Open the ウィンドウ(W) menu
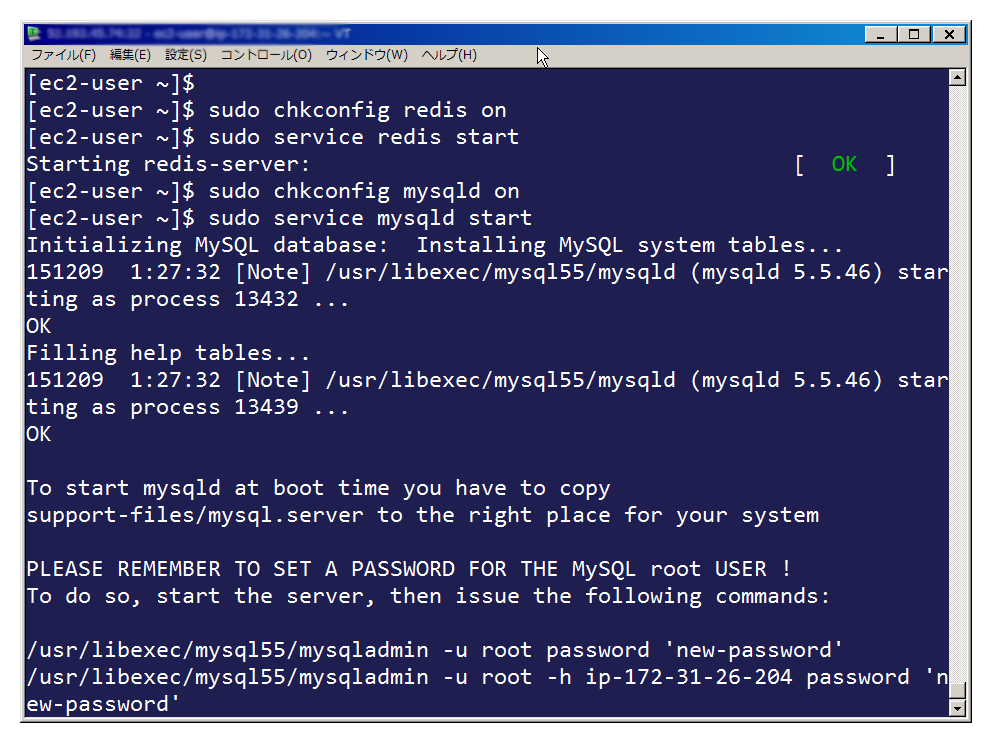The width and height of the screenshot is (992, 743). (367, 55)
